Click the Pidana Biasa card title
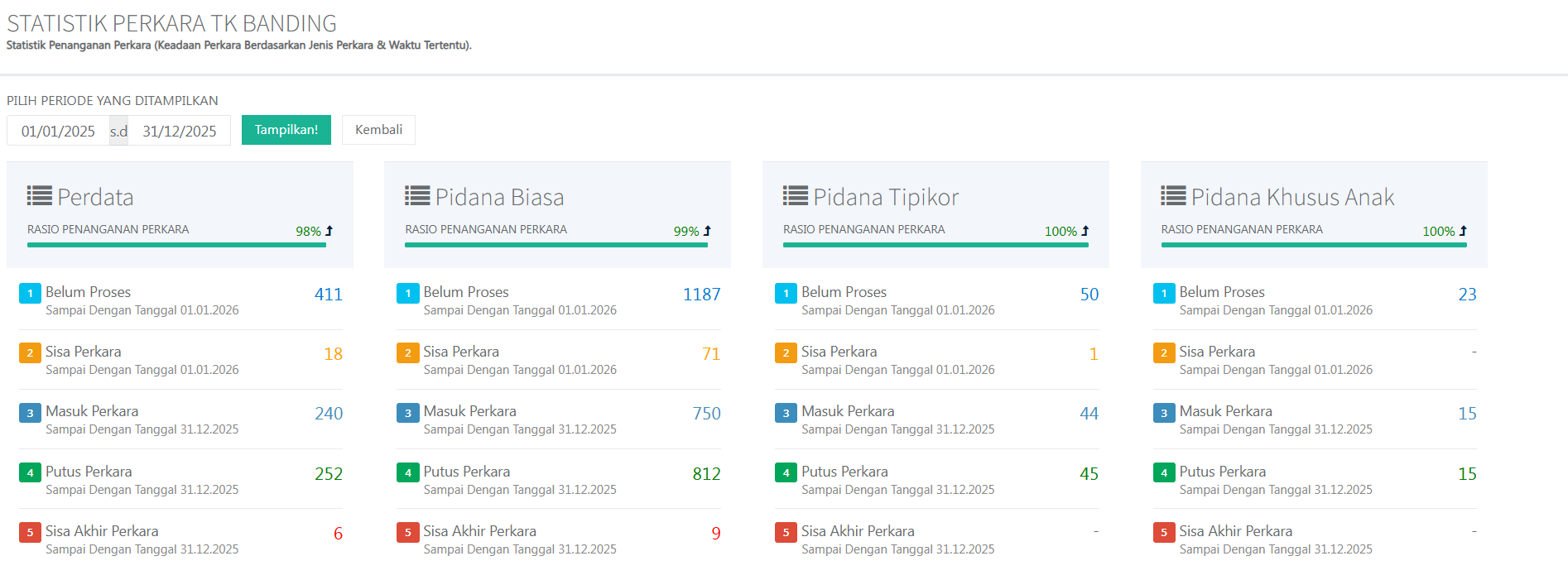Image resolution: width=1568 pixels, height=580 pixels. click(x=499, y=197)
